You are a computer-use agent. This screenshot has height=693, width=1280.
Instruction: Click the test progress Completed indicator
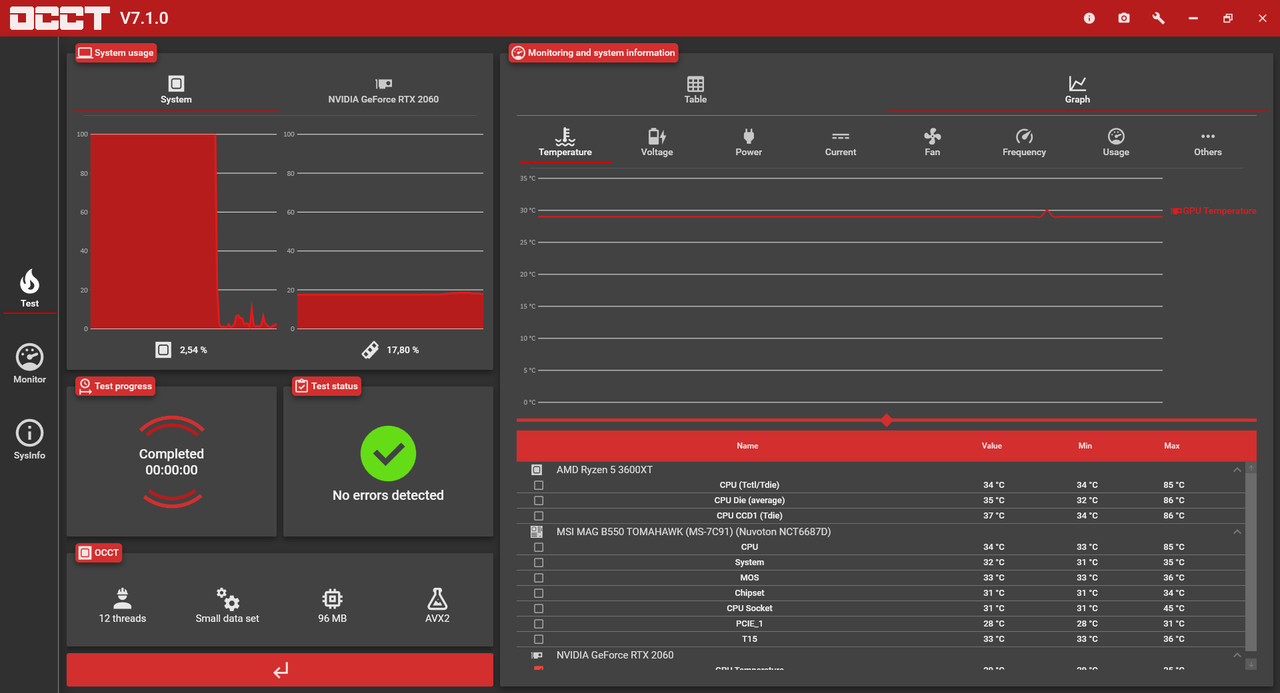(171, 462)
